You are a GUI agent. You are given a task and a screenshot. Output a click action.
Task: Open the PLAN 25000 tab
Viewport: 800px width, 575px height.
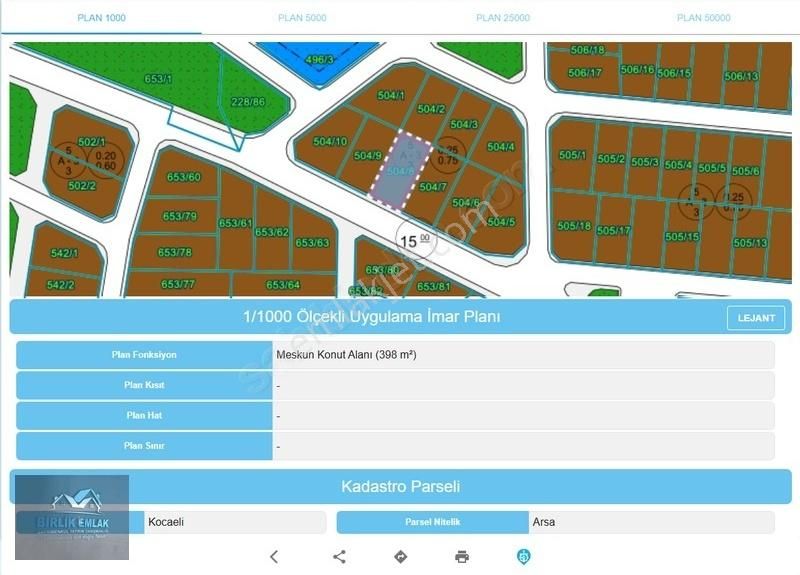tap(503, 18)
